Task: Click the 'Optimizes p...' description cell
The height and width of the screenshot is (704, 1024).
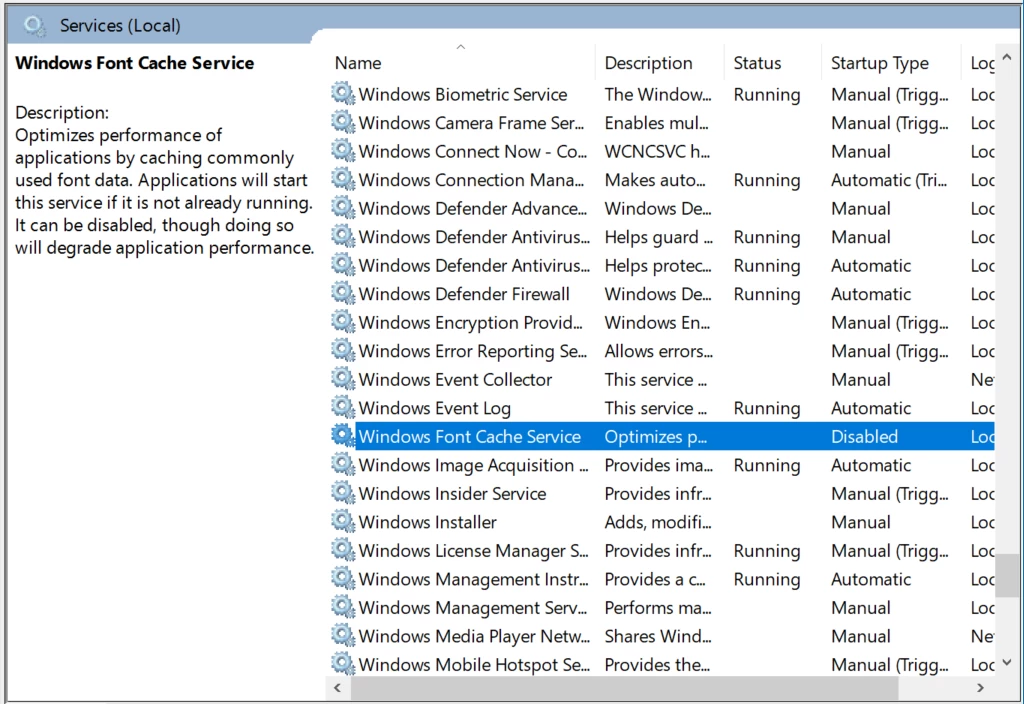Action: tap(655, 436)
